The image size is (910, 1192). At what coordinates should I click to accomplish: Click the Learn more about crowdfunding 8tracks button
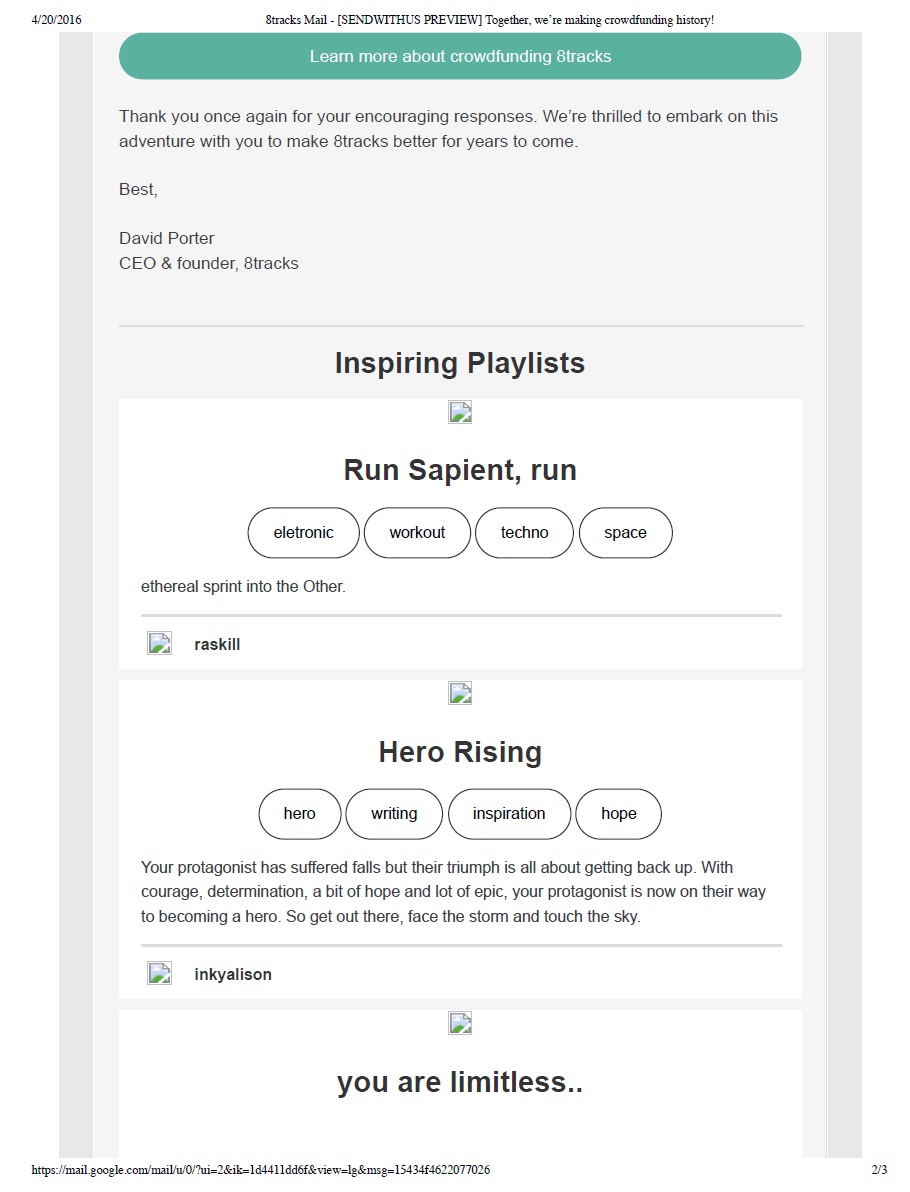click(460, 56)
